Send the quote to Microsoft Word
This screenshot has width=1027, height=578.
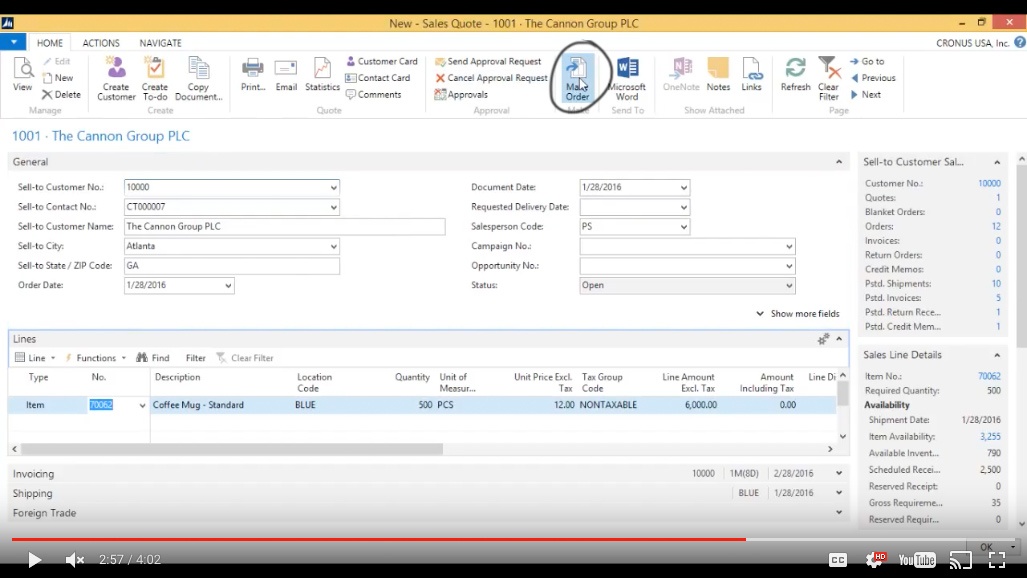click(x=627, y=79)
